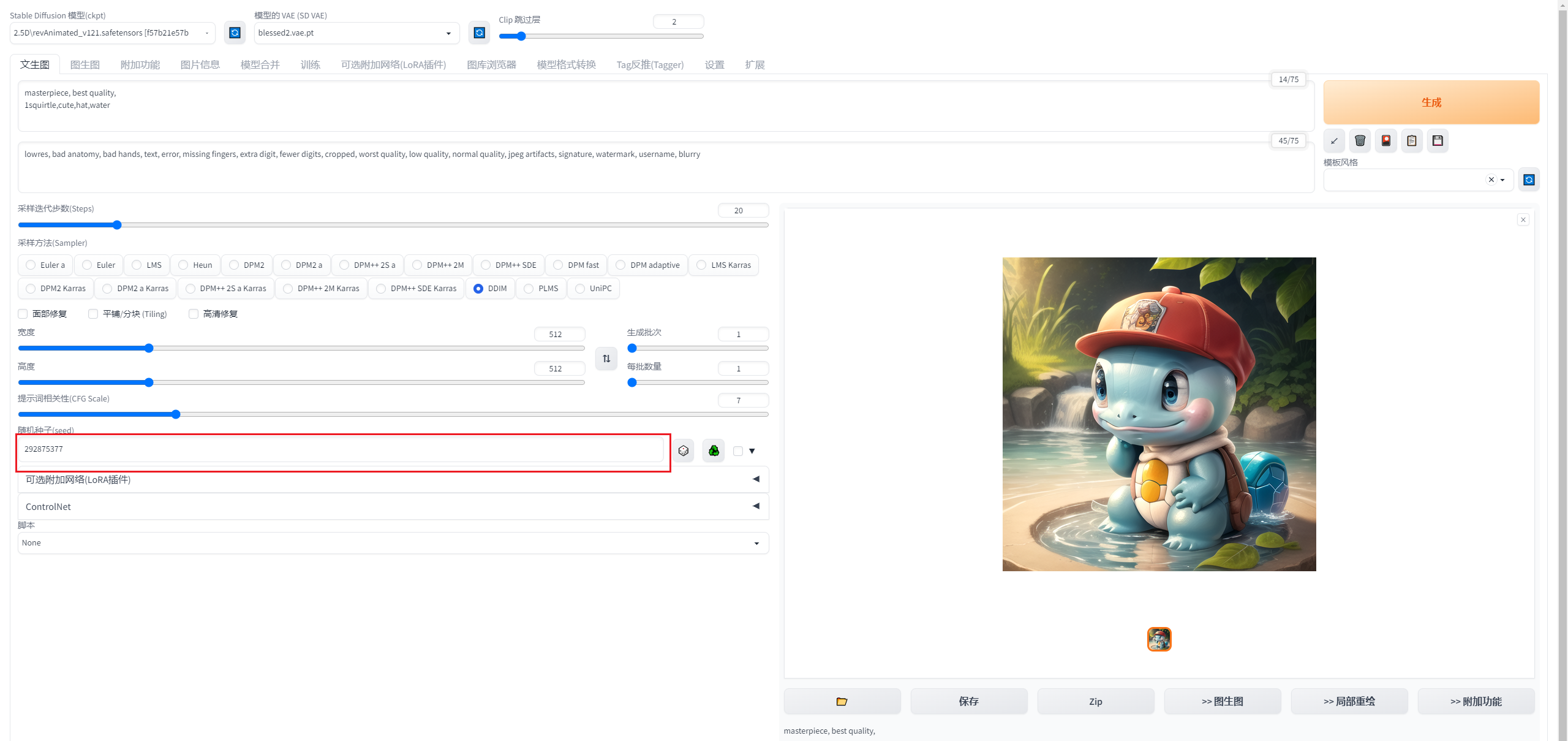Clear the prompt with trash icon

pos(1360,141)
